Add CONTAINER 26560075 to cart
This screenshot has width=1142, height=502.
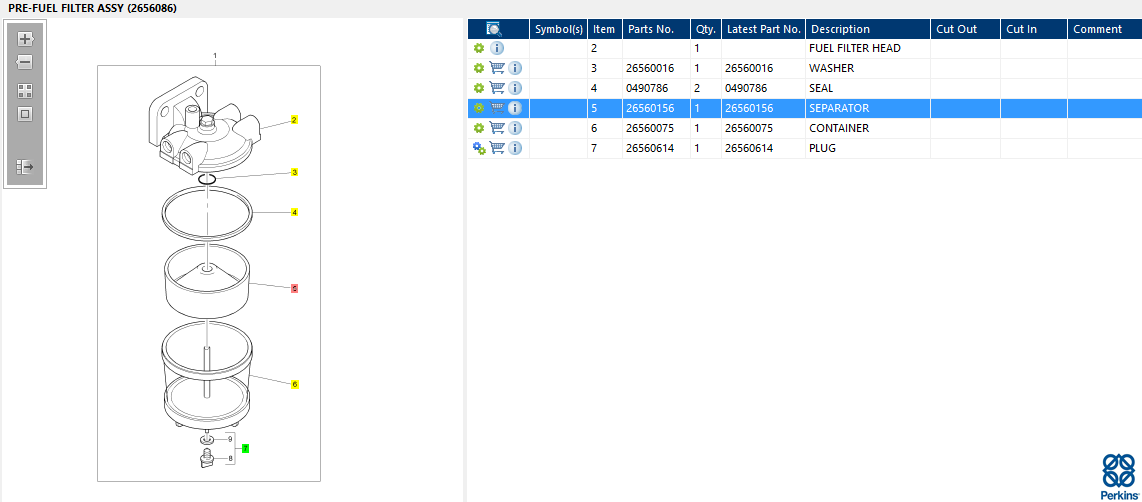[x=497, y=128]
